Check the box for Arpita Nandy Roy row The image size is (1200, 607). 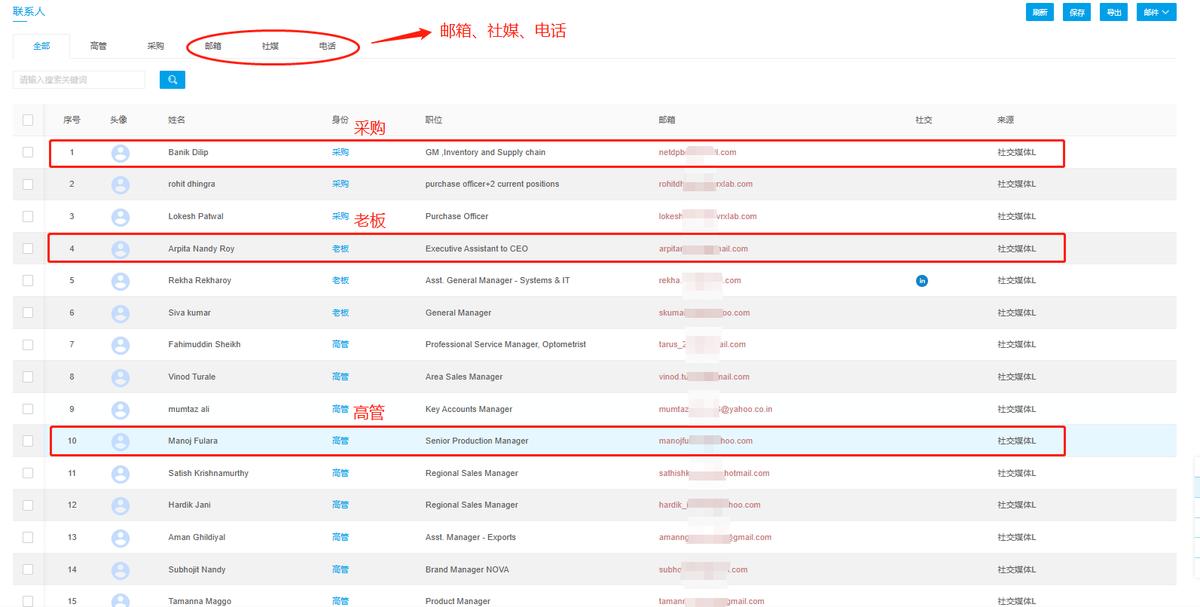[x=28, y=249]
